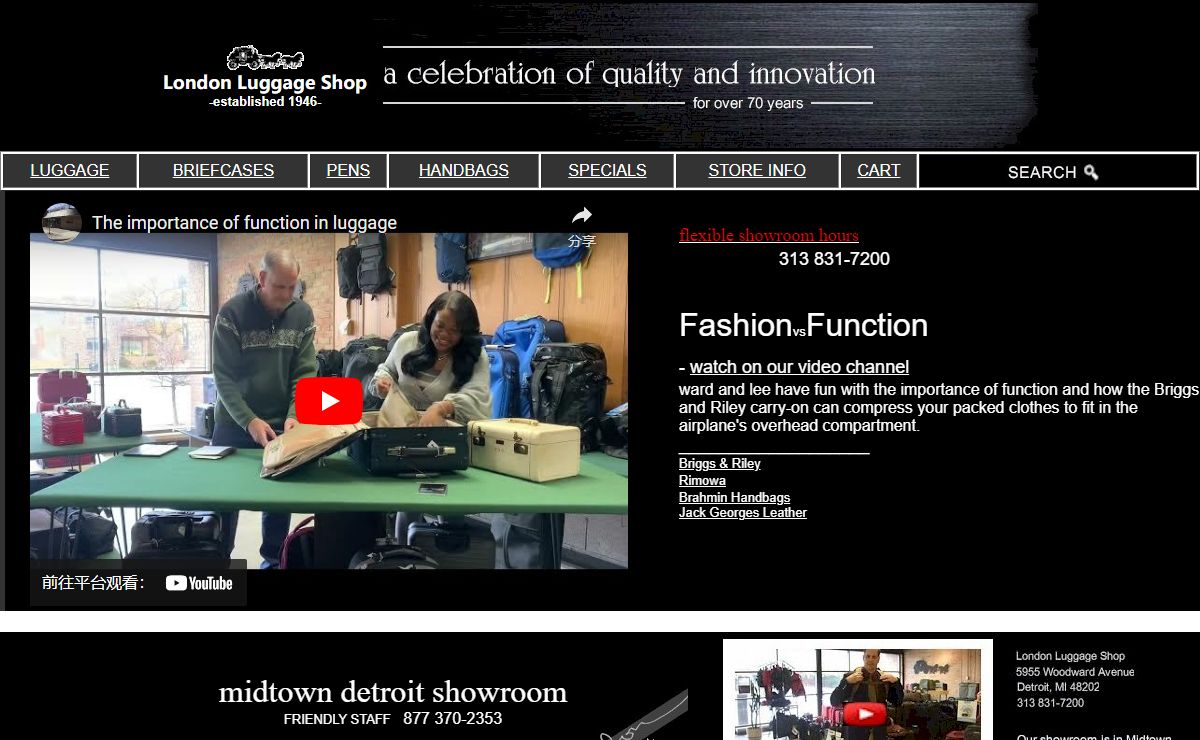Image resolution: width=1200 pixels, height=740 pixels.
Task: Visit the Brahmin Handbags link
Action: point(735,497)
